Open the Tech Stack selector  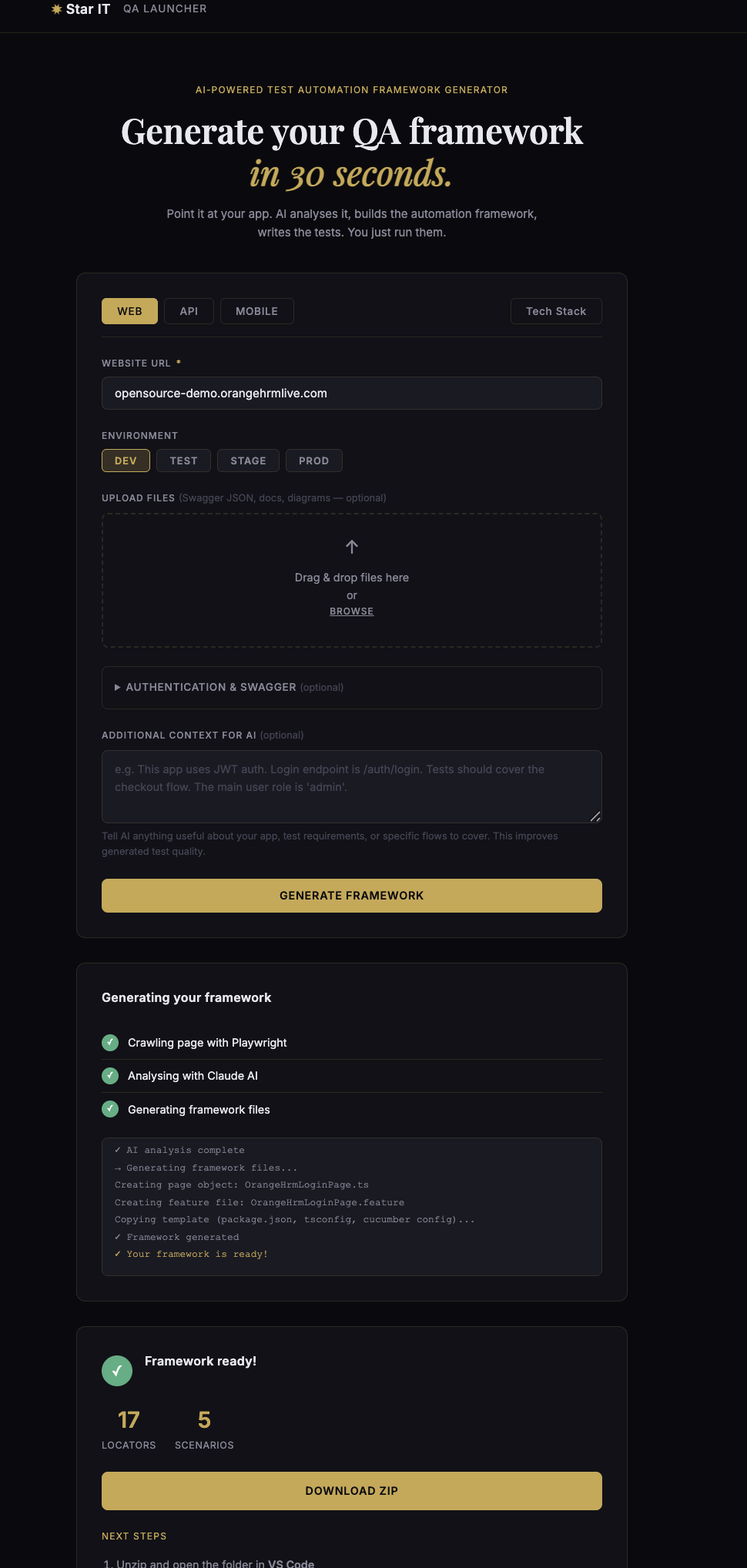click(x=556, y=311)
